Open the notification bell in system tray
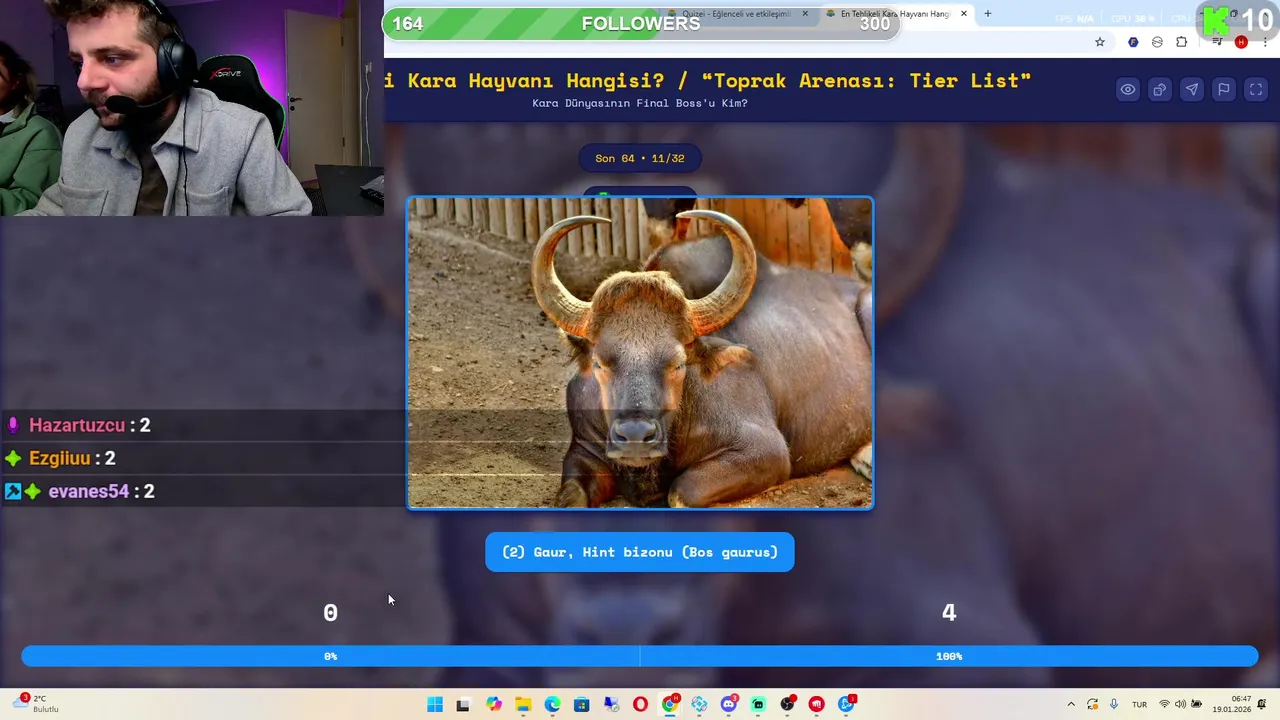 [1262, 705]
